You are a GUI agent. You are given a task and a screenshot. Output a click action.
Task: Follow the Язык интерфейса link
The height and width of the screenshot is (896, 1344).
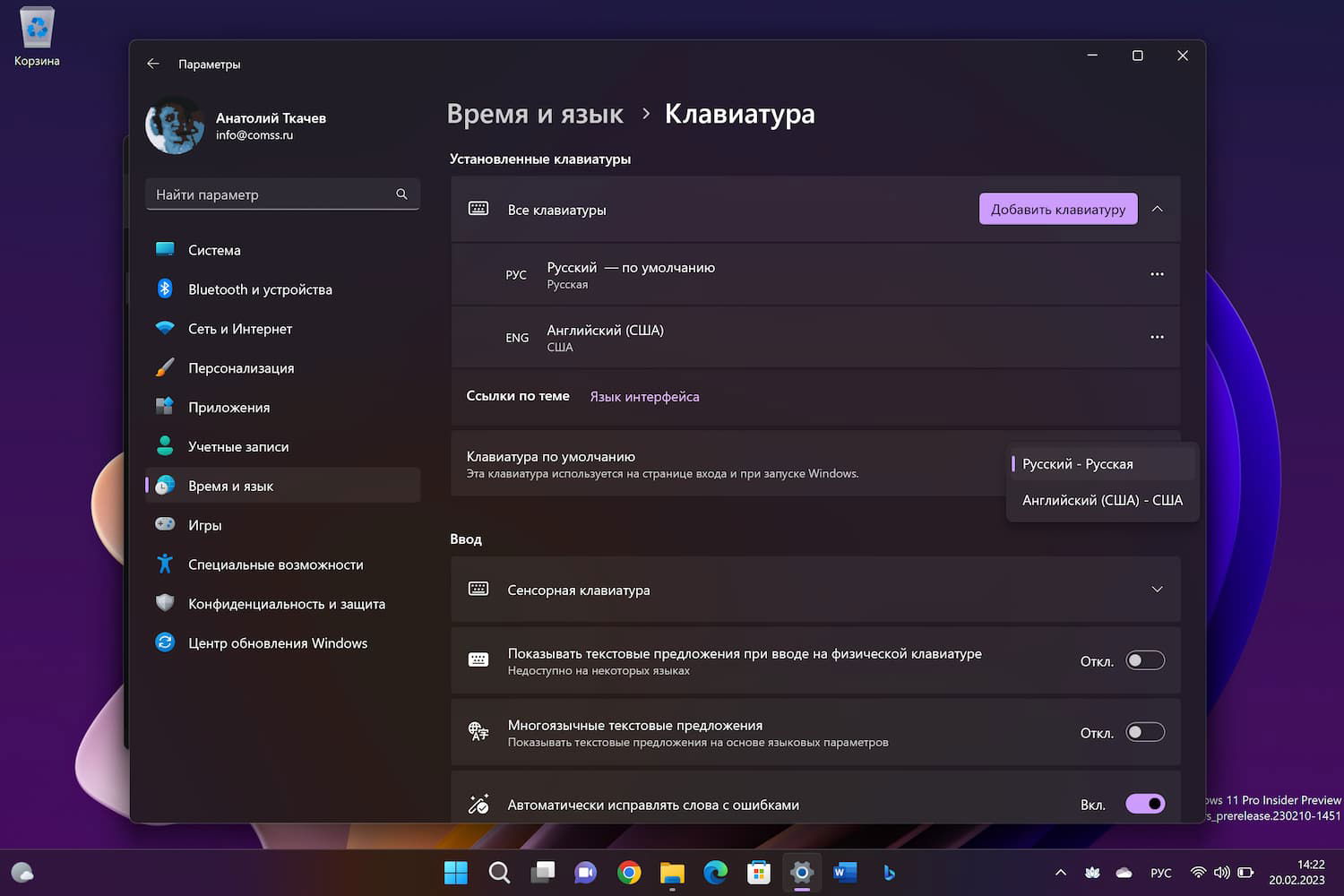(x=644, y=397)
